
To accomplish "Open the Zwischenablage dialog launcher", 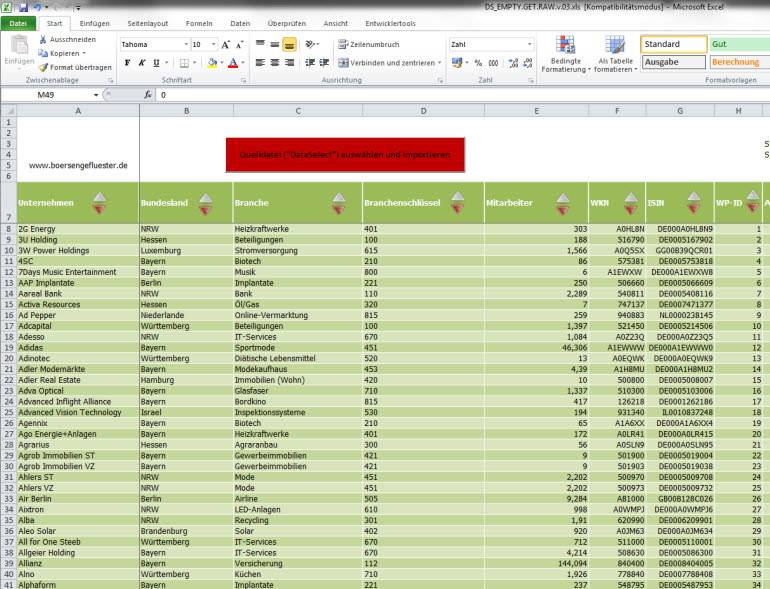I will coord(110,80).
